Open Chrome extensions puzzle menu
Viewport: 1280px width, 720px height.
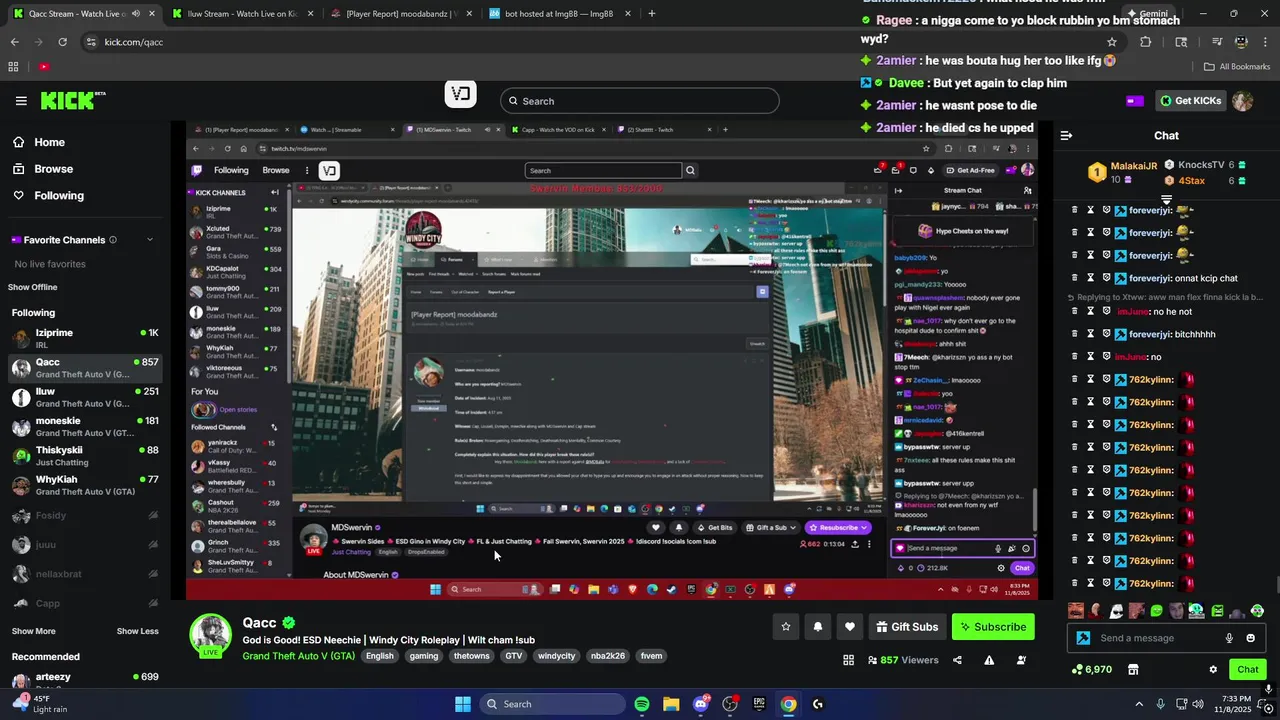coord(1146,42)
